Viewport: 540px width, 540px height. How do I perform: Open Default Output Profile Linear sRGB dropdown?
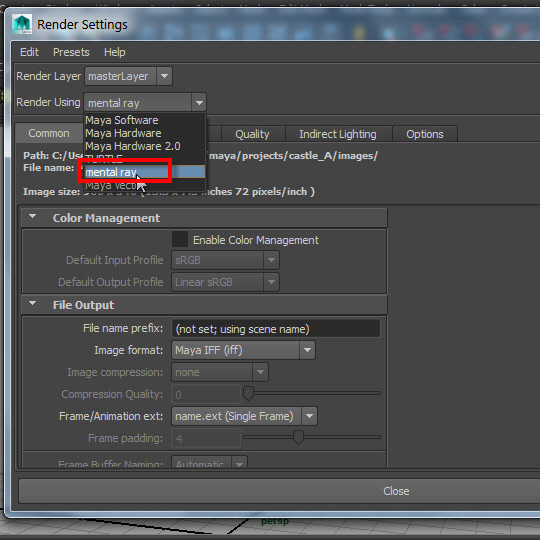tap(225, 282)
